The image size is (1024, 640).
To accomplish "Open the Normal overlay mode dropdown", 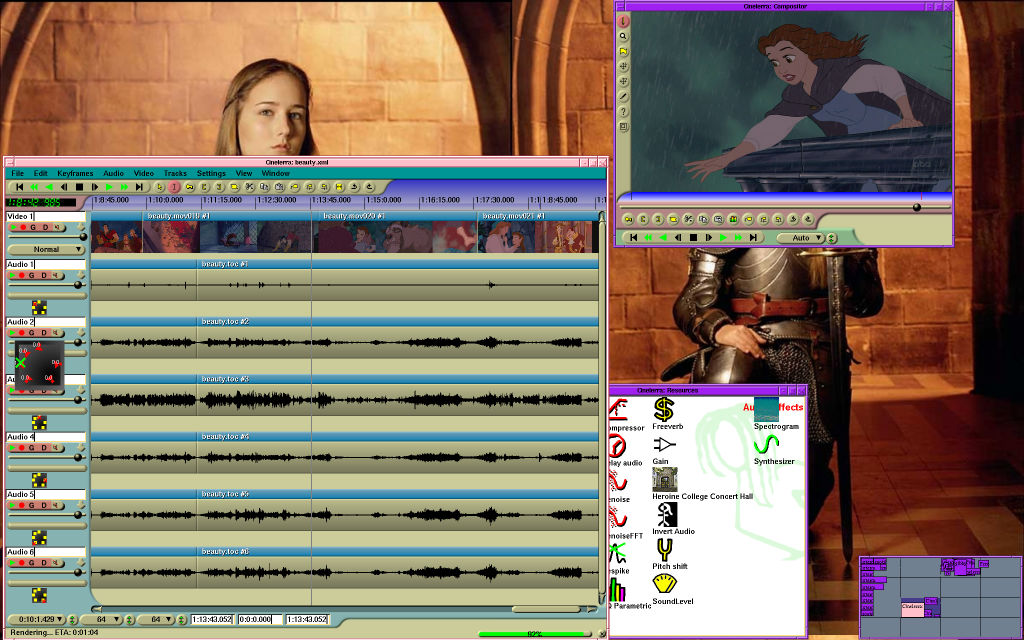I will [47, 249].
